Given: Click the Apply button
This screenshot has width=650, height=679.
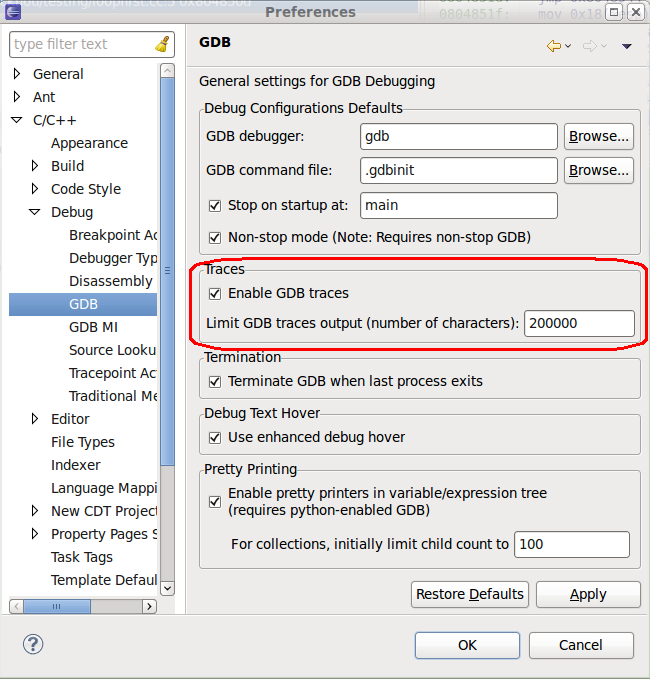Looking at the screenshot, I should [588, 595].
